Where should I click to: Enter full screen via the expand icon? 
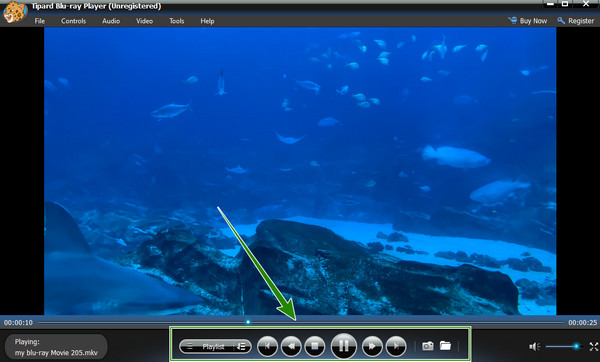click(x=593, y=347)
